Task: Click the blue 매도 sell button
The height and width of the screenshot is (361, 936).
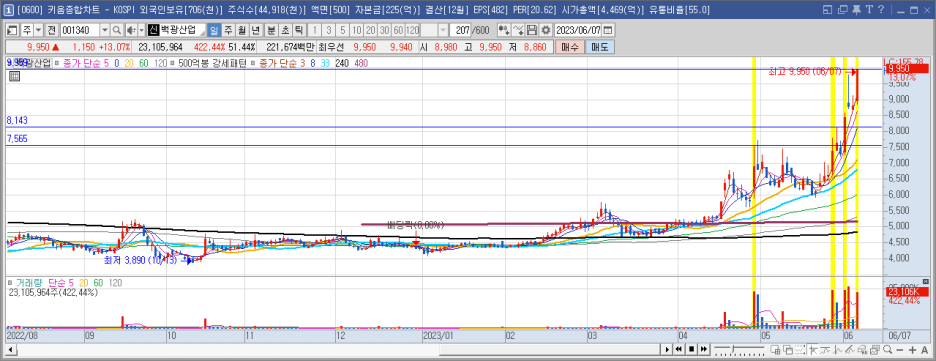Action: pos(600,47)
